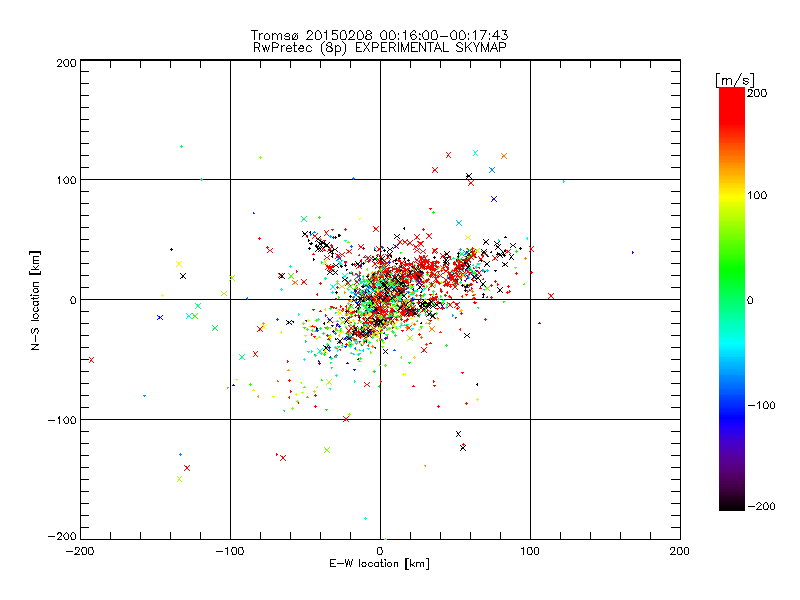Click the "E-W location [km]" axis label

(x=379, y=564)
